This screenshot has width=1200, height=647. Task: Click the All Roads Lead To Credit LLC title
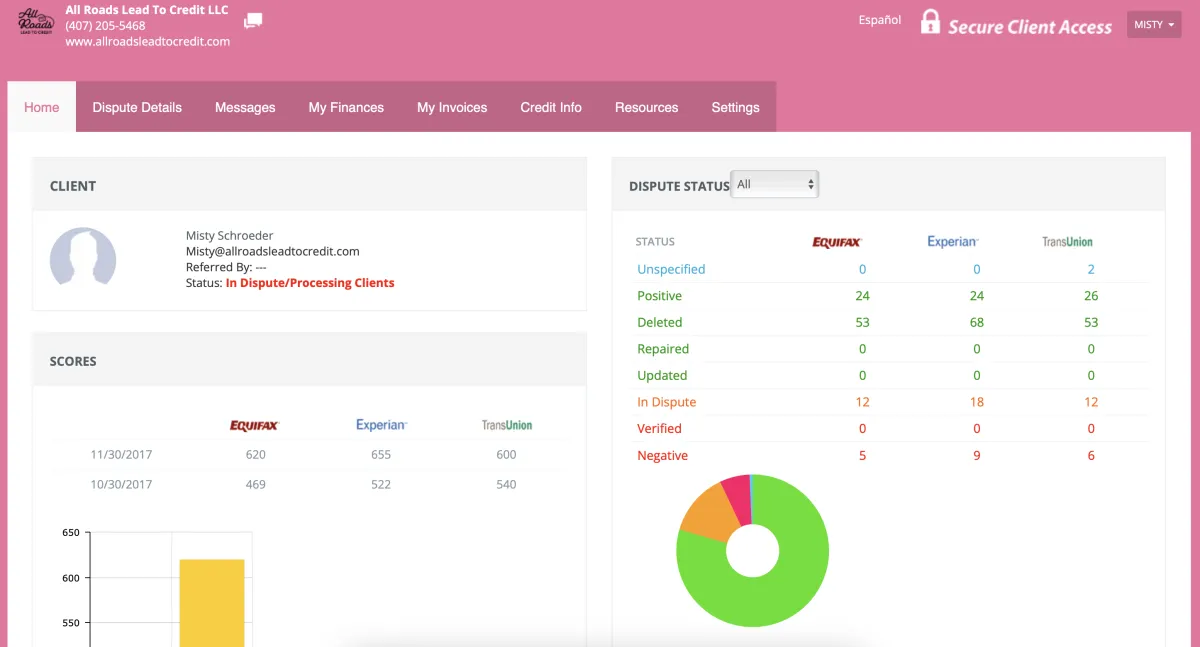click(x=147, y=10)
